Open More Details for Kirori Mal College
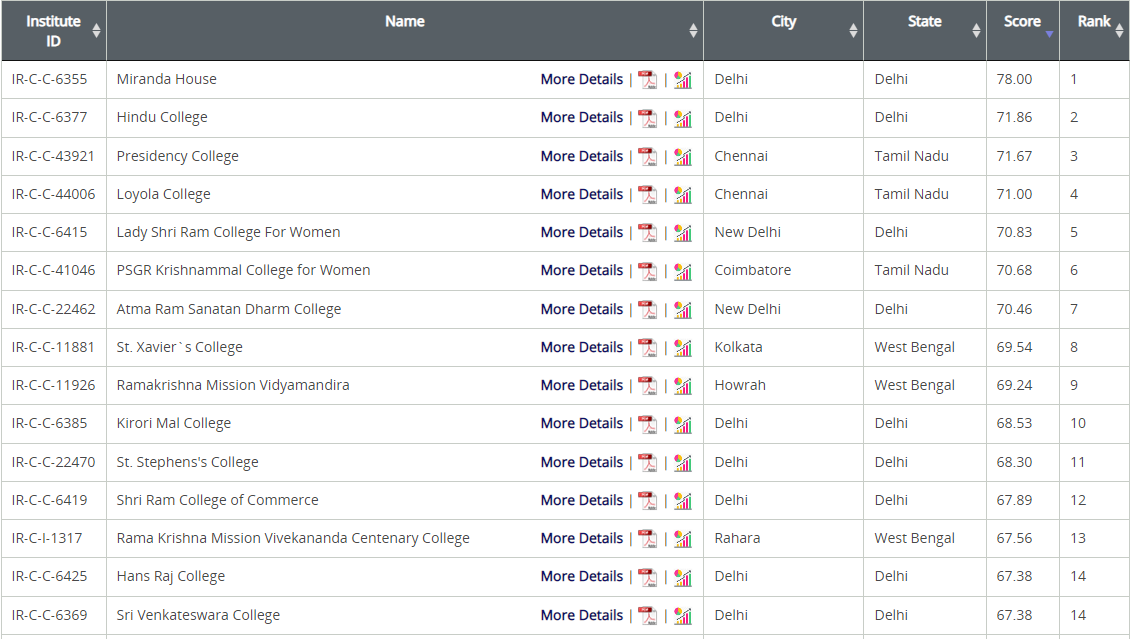This screenshot has height=639, width=1136. point(582,423)
